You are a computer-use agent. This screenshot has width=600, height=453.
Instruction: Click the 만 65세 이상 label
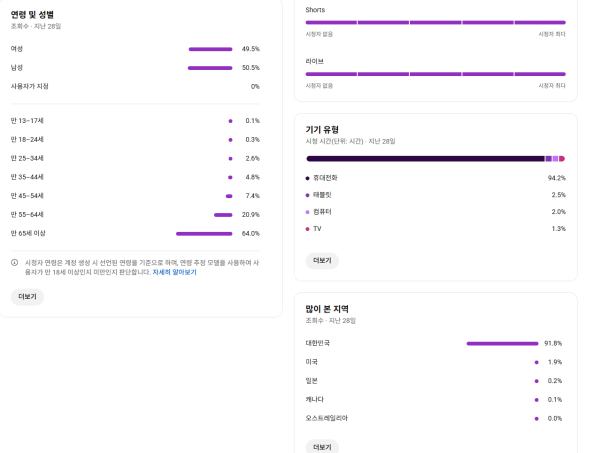(x=28, y=233)
